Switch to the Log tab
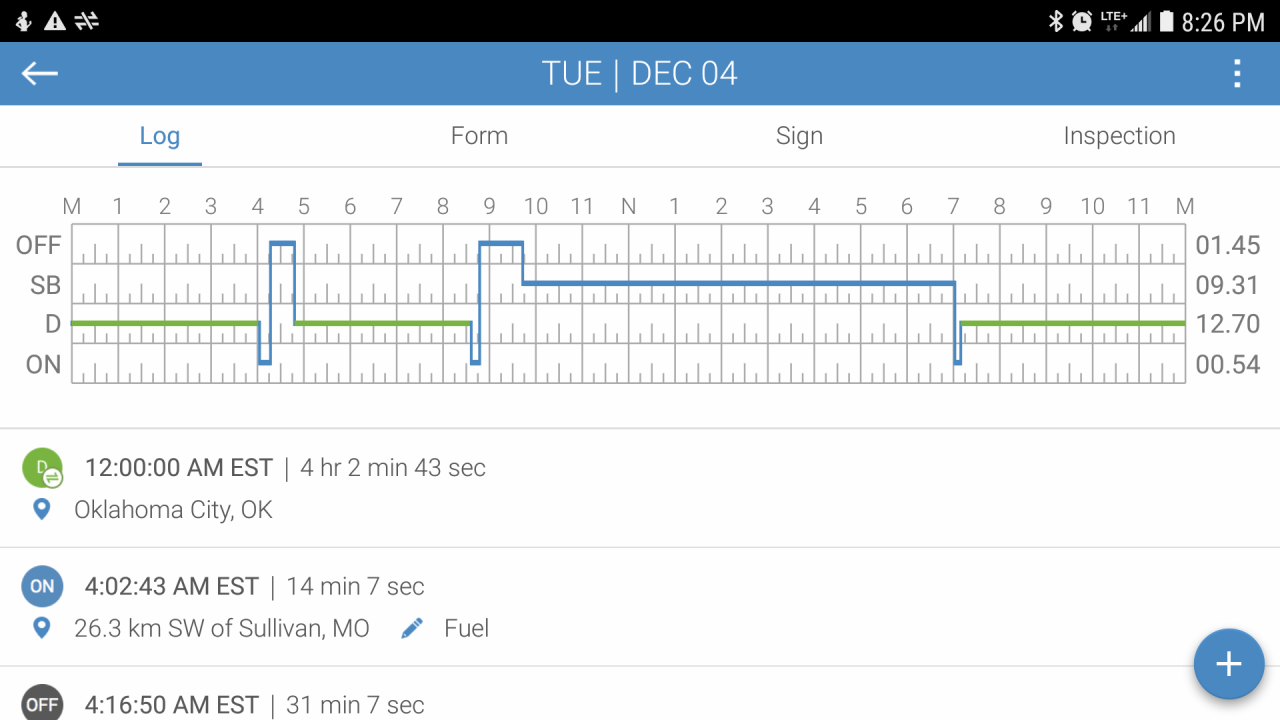The height and width of the screenshot is (720, 1280). coord(160,136)
